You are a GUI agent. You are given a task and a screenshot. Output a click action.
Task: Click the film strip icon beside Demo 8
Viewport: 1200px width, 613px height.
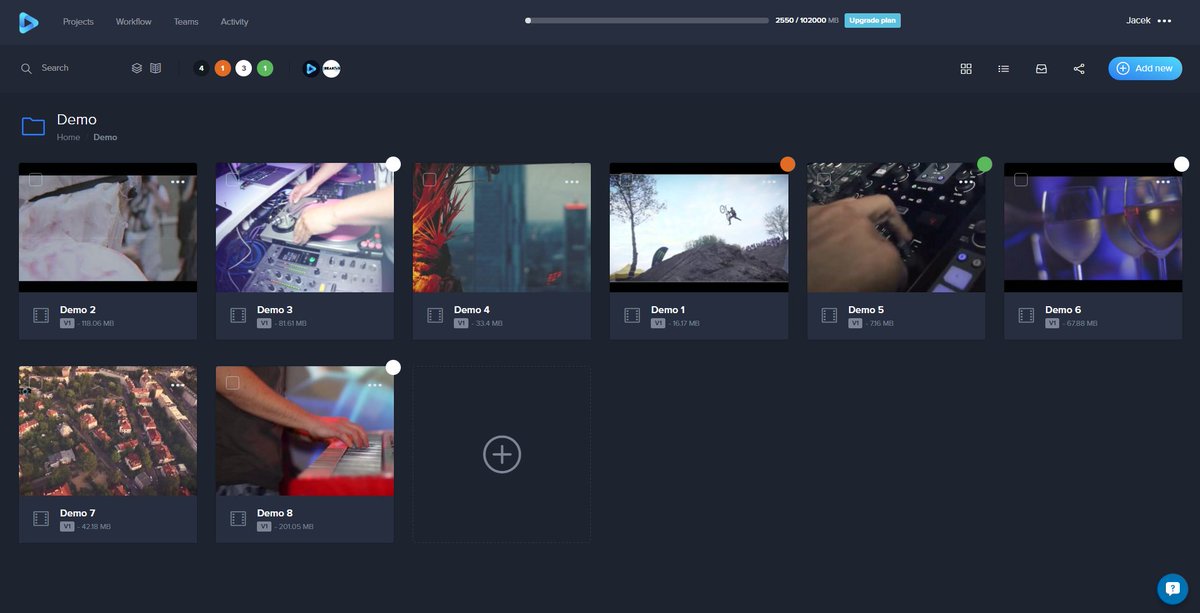pos(238,518)
